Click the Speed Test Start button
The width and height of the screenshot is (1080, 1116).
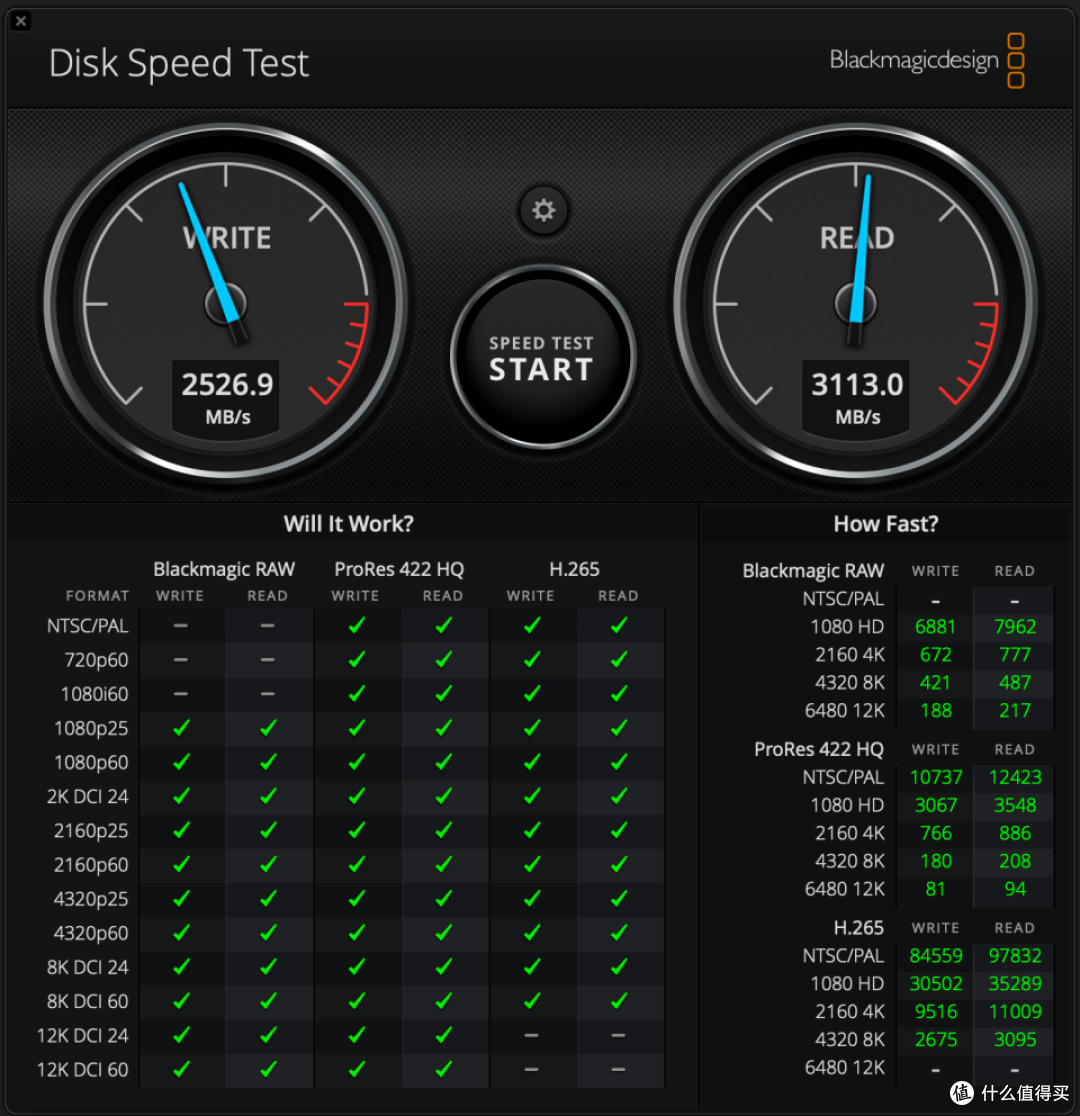[542, 357]
